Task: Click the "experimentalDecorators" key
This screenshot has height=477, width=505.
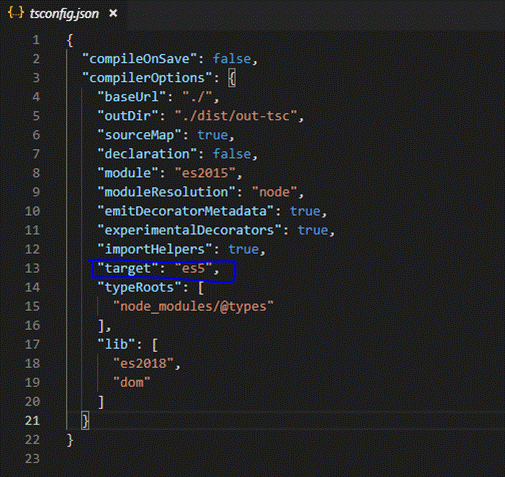Action: tap(190, 230)
